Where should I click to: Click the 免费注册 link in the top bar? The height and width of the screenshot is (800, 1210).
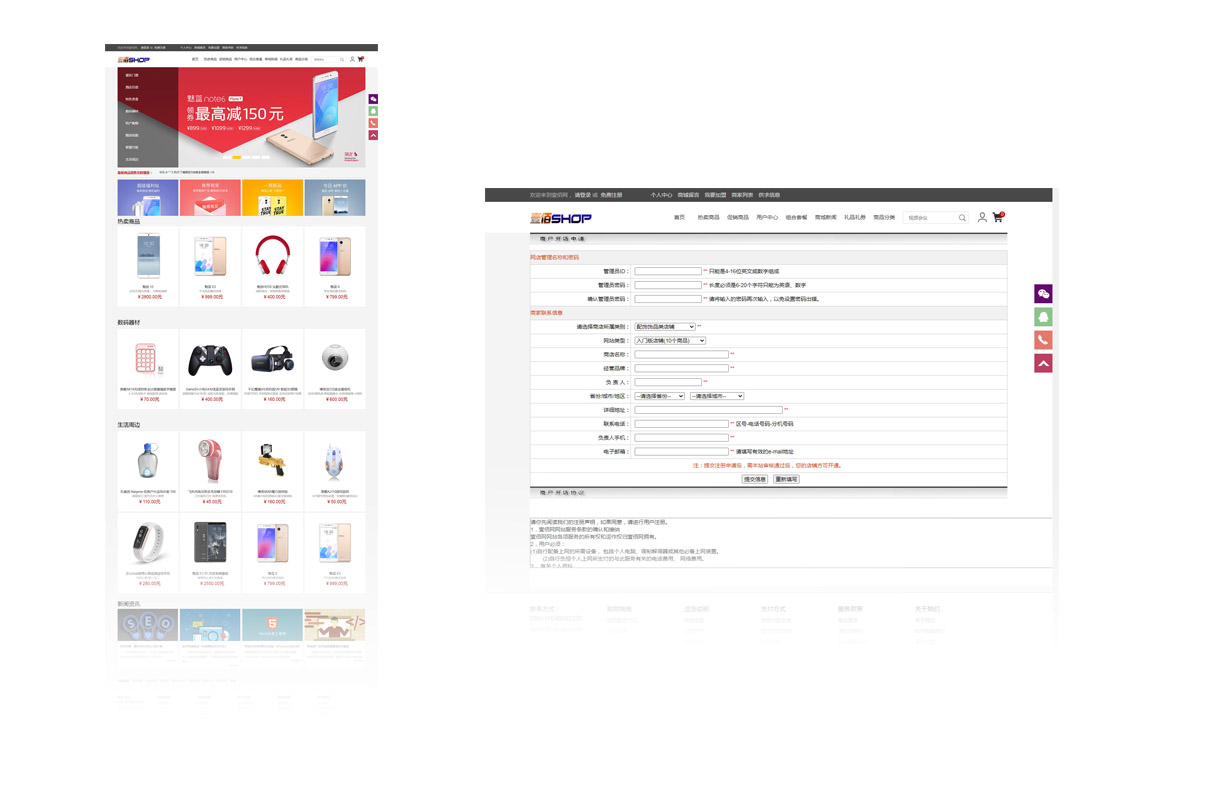click(x=611, y=195)
